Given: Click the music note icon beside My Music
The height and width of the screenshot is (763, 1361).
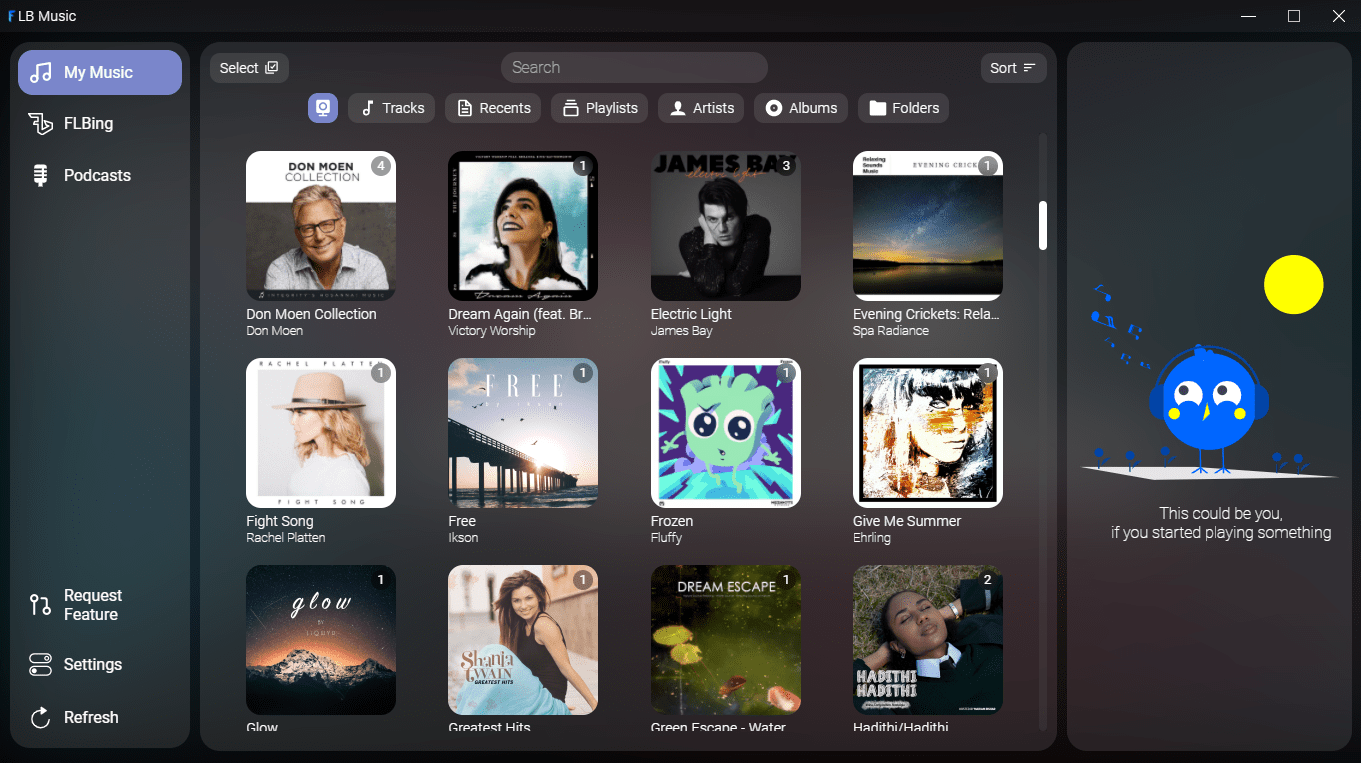Looking at the screenshot, I should (x=41, y=73).
